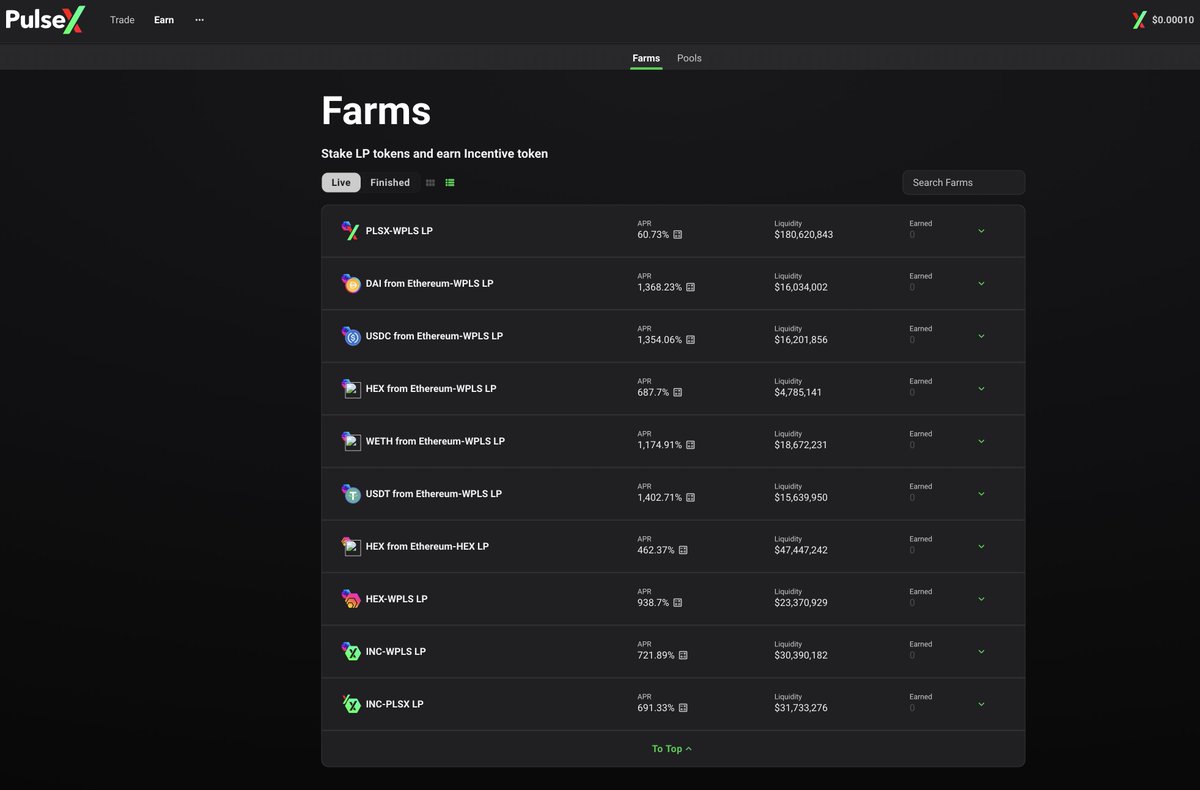The height and width of the screenshot is (790, 1200).
Task: Open APR calculator for HEX from Ethereum-HEX LP
Action: point(683,550)
